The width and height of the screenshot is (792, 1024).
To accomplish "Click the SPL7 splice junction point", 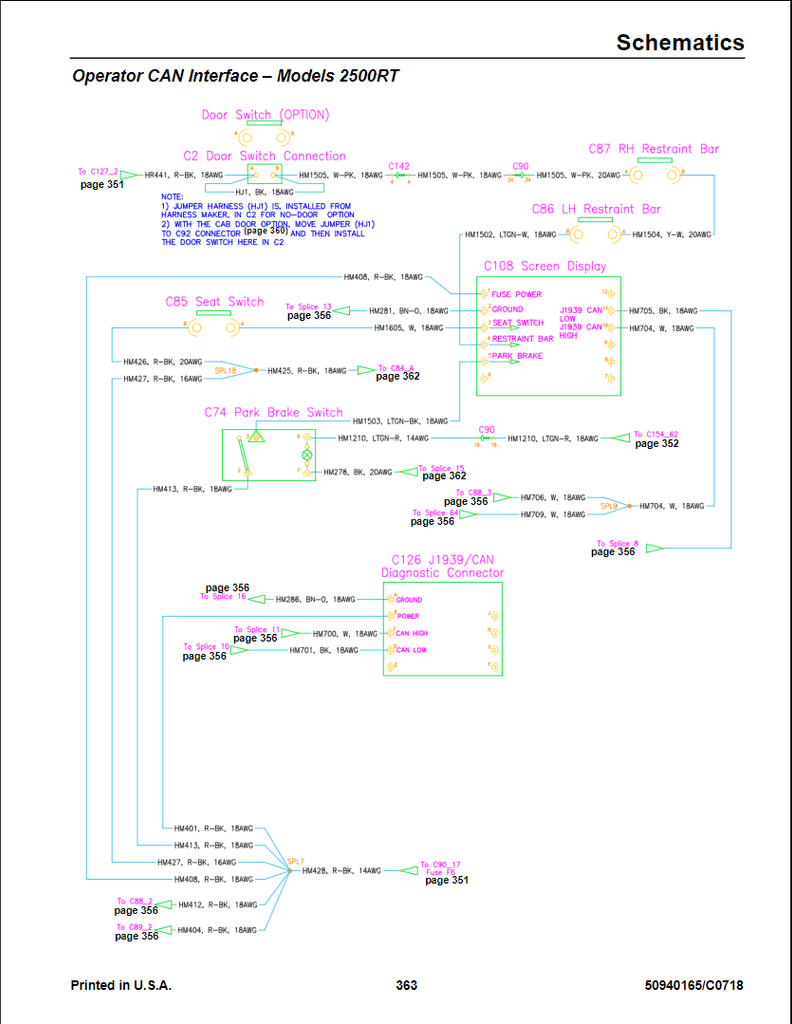I will pyautogui.click(x=290, y=871).
